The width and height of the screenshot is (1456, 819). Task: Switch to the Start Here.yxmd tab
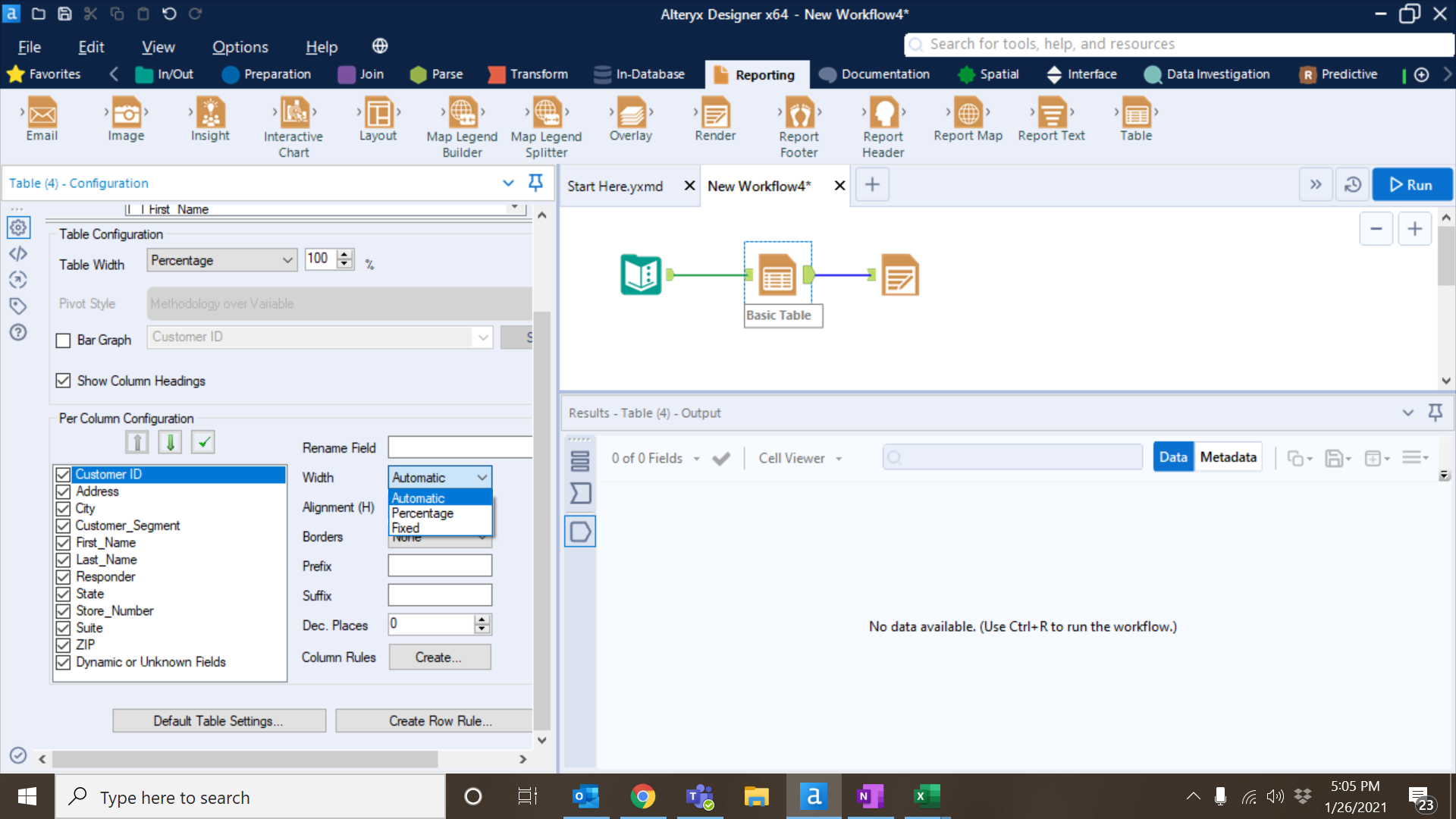point(614,186)
